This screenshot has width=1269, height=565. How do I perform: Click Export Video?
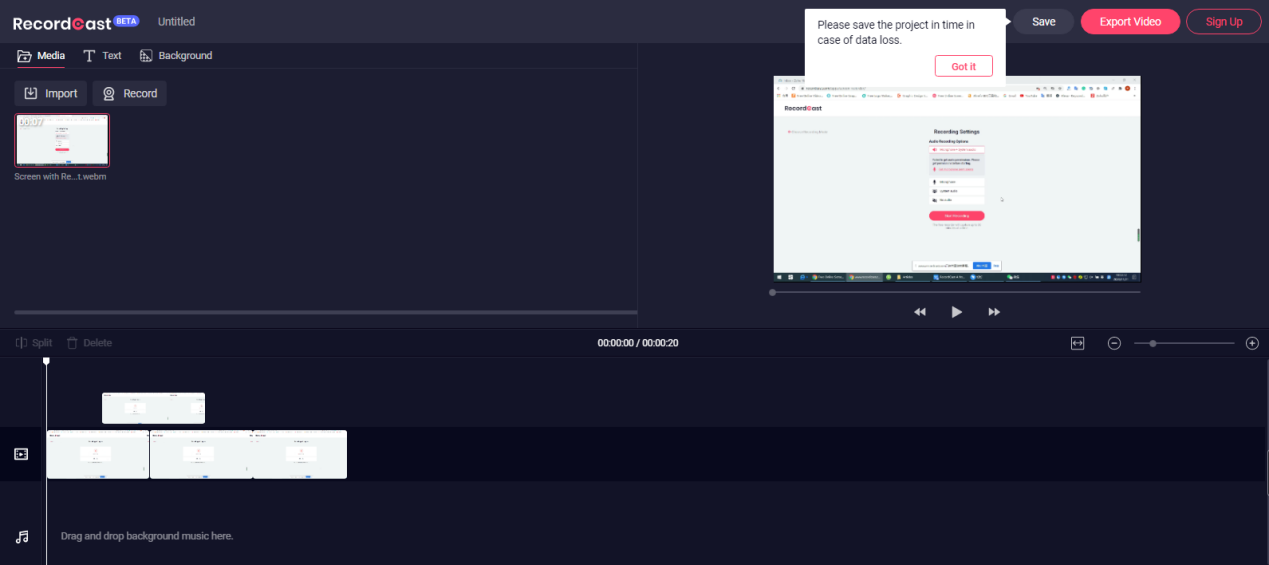1130,22
